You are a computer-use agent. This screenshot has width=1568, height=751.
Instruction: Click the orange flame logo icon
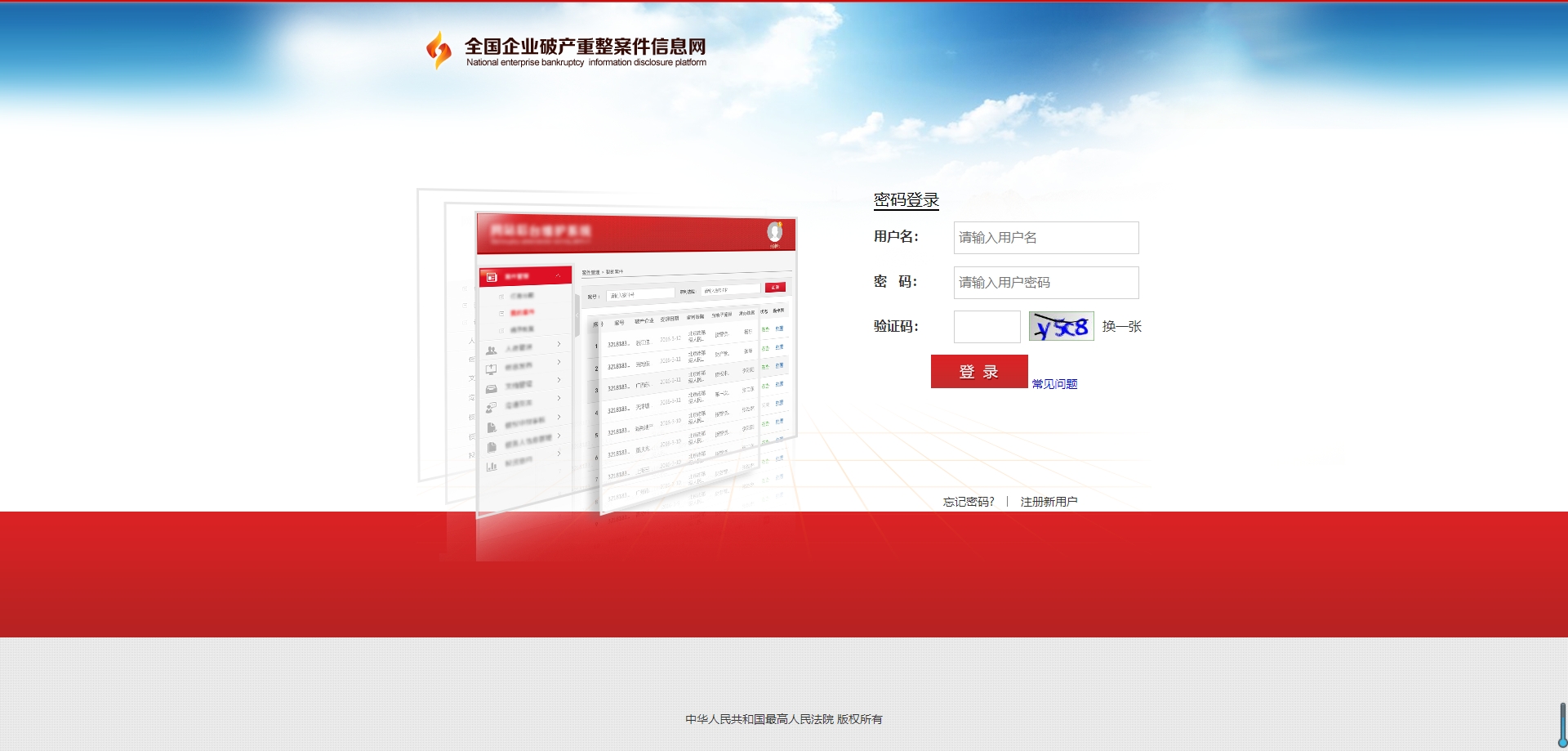coord(439,50)
